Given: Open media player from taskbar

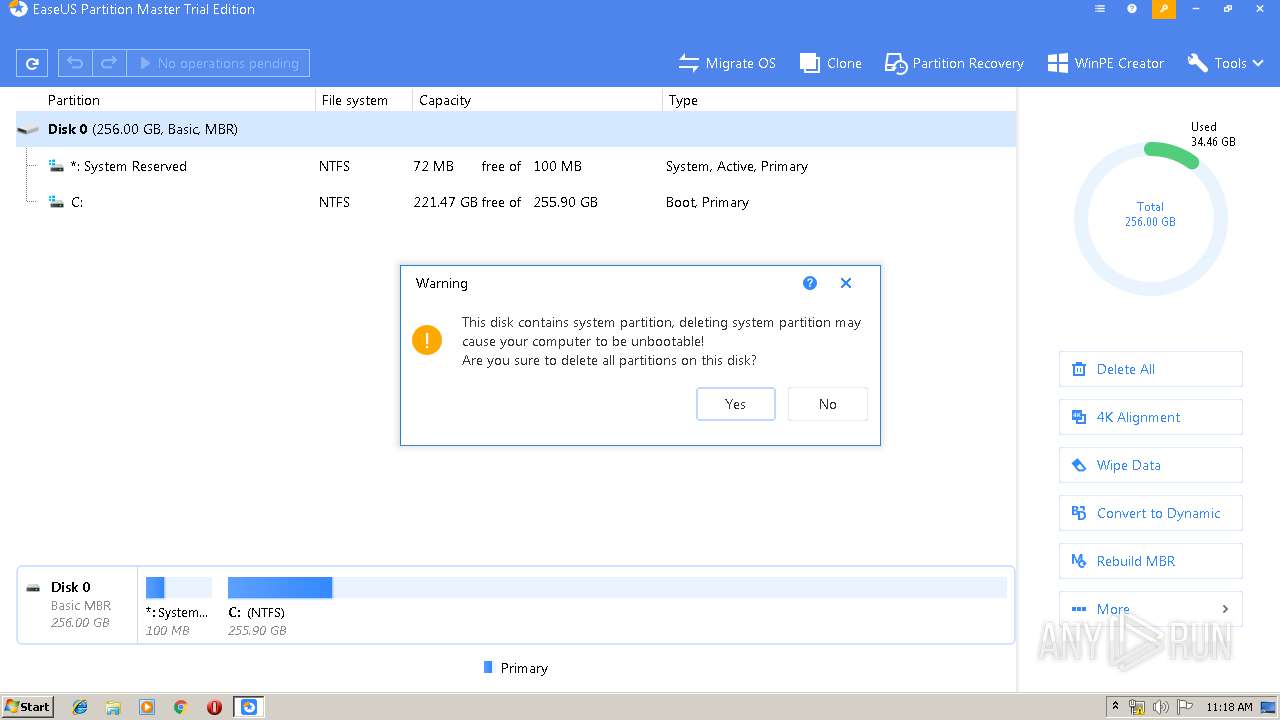Looking at the screenshot, I should pos(147,707).
